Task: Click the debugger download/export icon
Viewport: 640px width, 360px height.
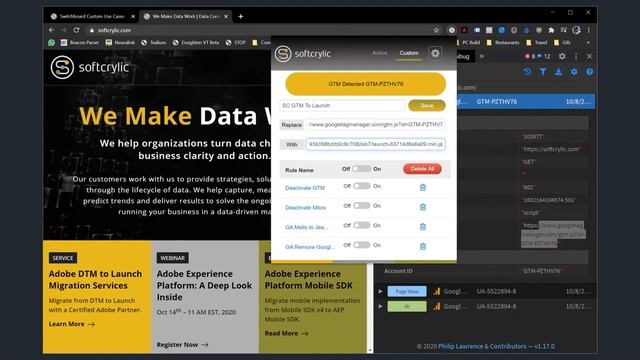Action: point(558,72)
